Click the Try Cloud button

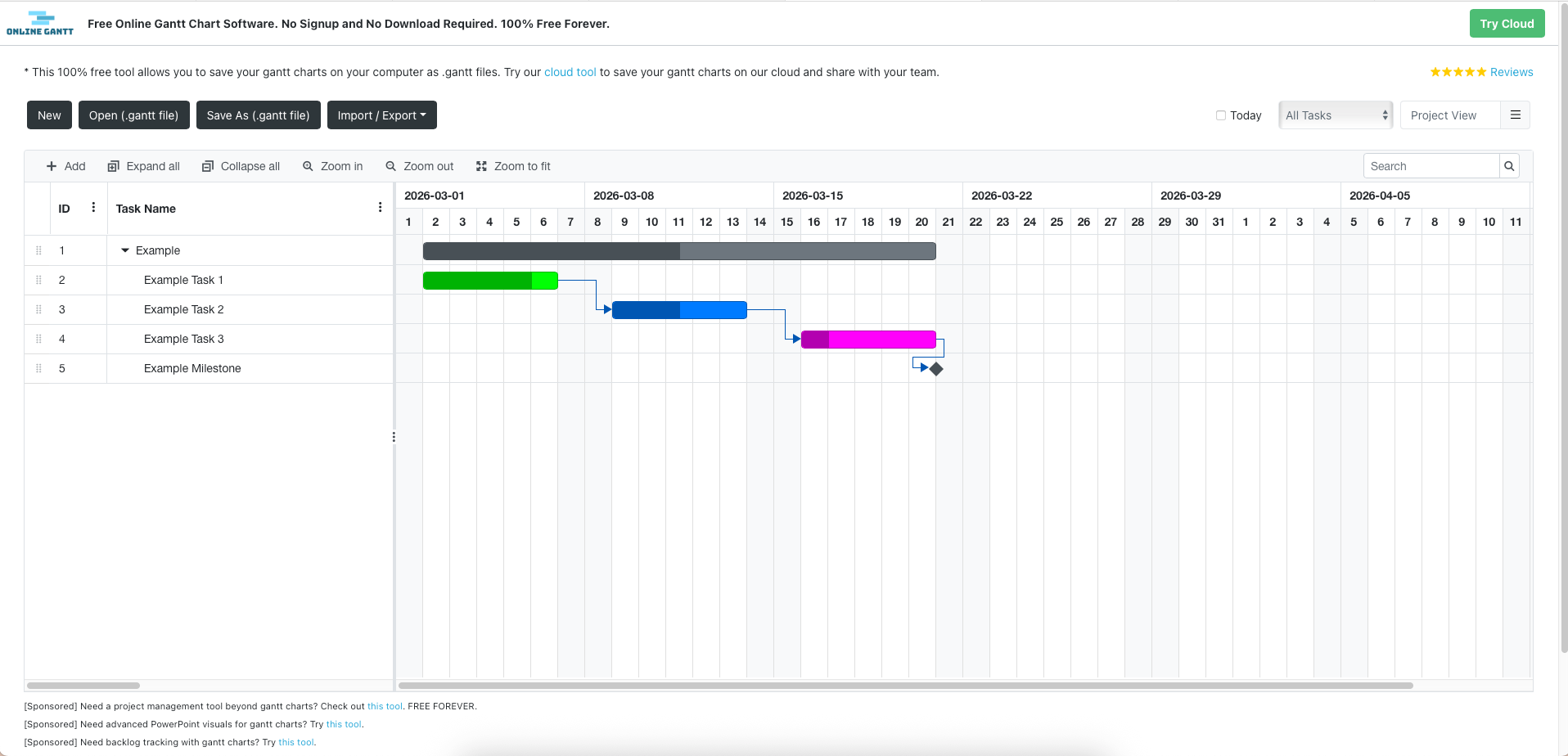1506,24
